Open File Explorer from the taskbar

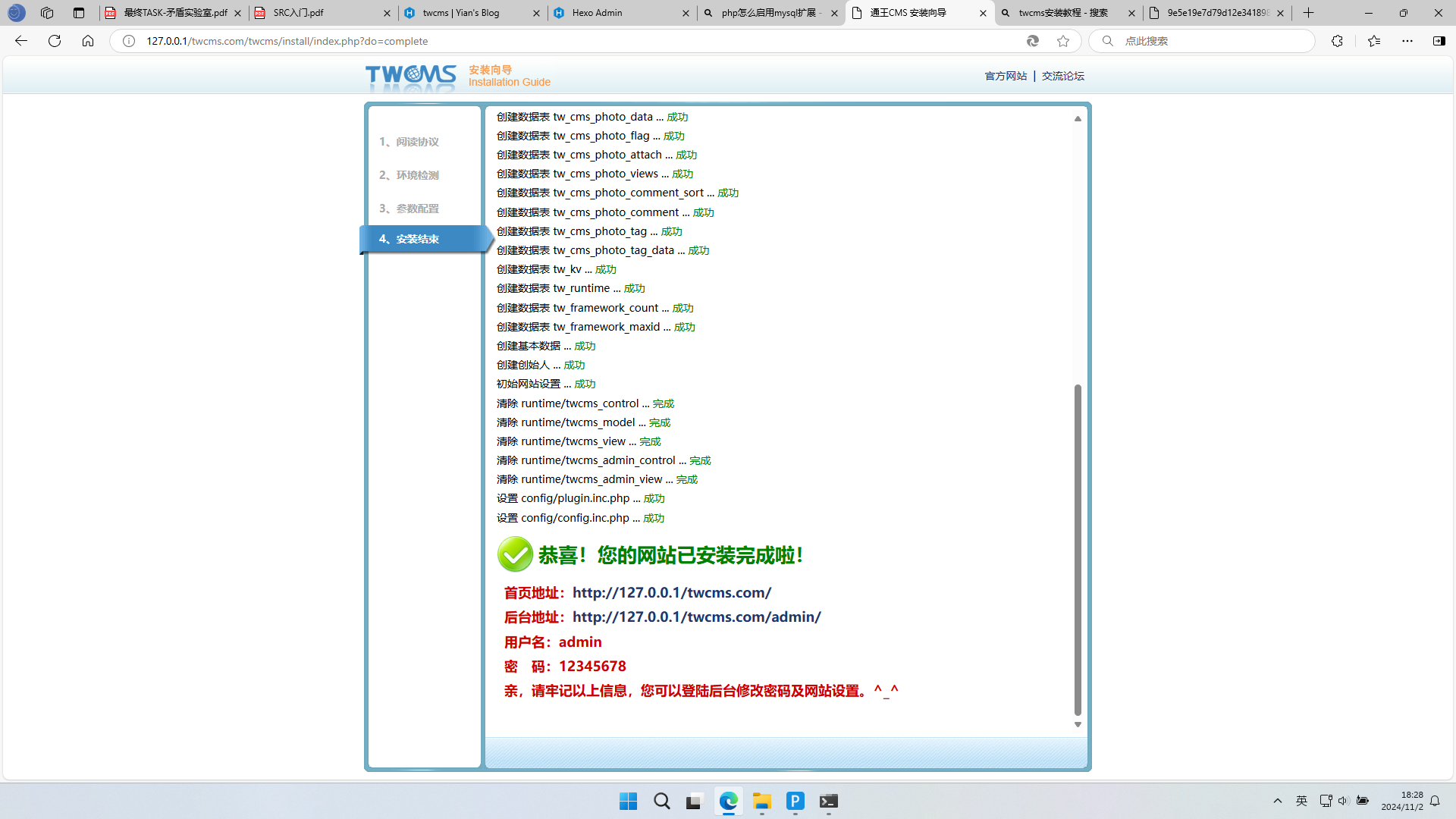pos(762,802)
